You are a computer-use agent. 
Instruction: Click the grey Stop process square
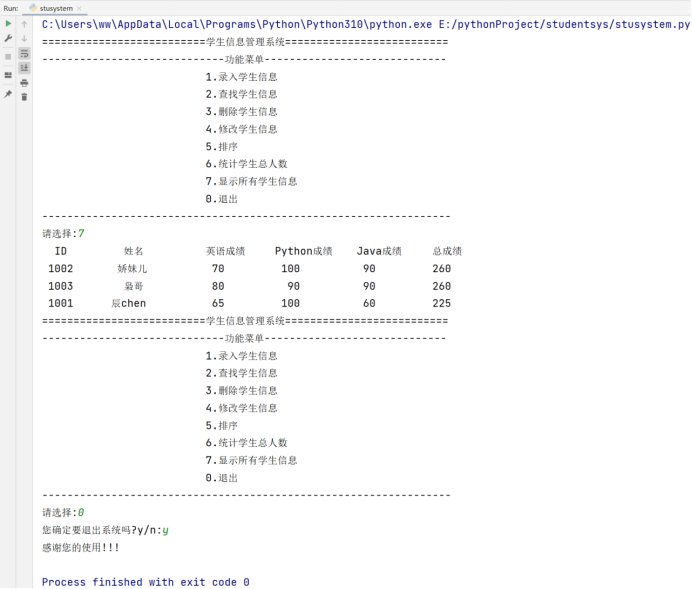[8, 56]
